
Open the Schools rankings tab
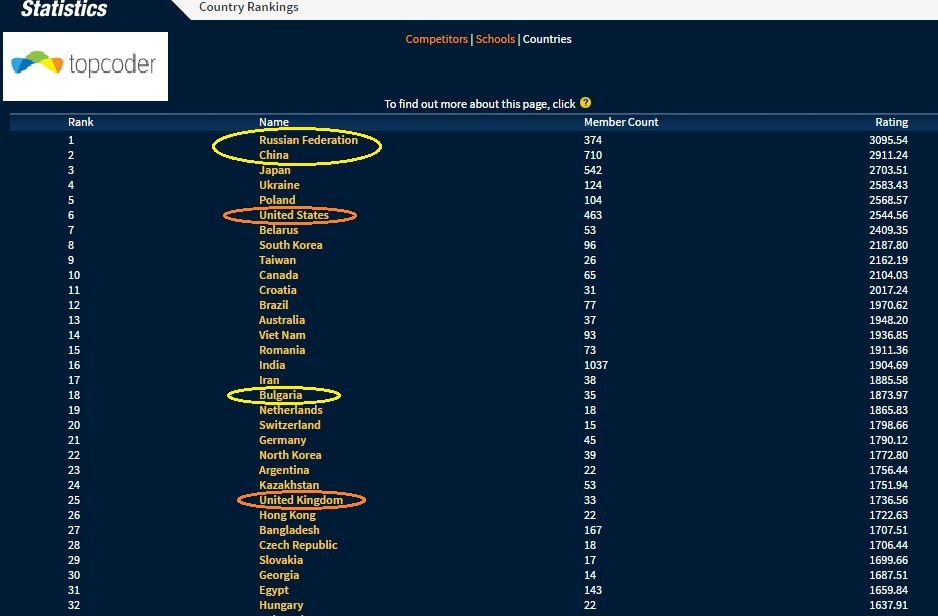pos(495,39)
